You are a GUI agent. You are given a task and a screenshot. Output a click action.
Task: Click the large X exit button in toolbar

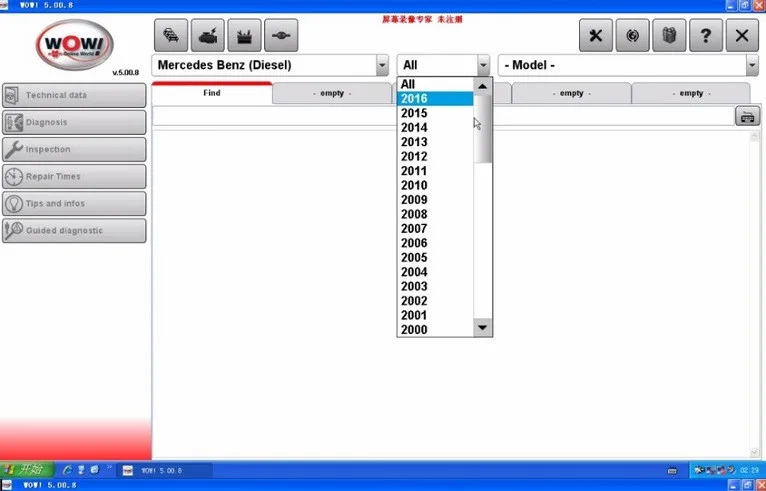coord(743,36)
